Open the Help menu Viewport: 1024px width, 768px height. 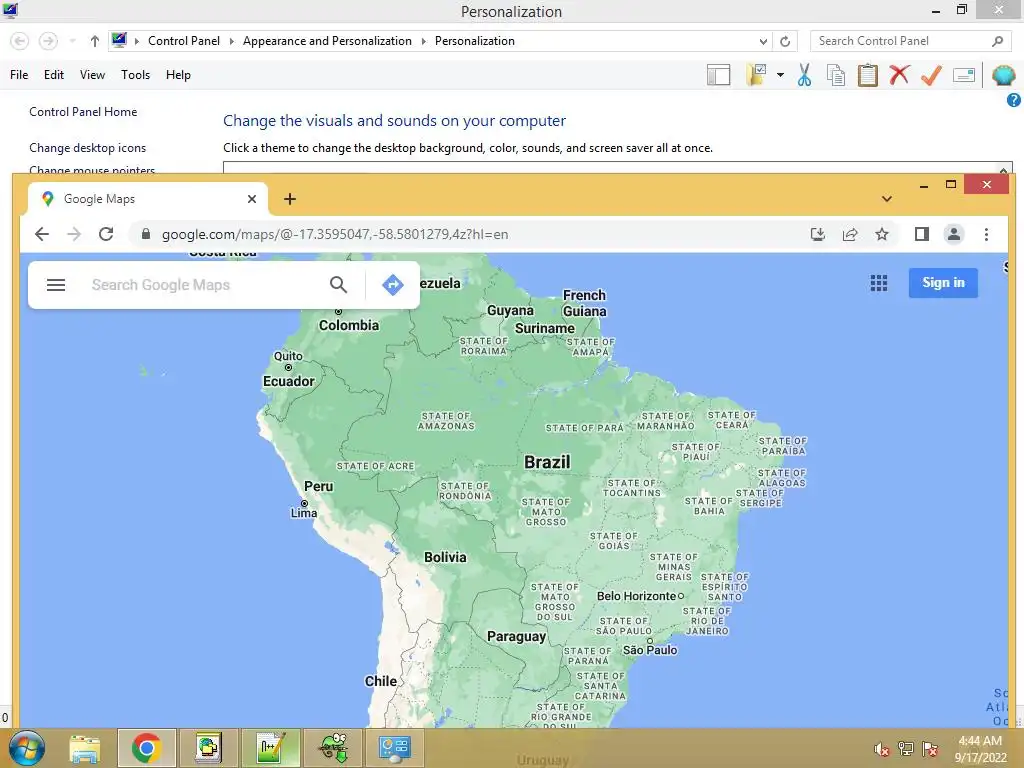(178, 75)
